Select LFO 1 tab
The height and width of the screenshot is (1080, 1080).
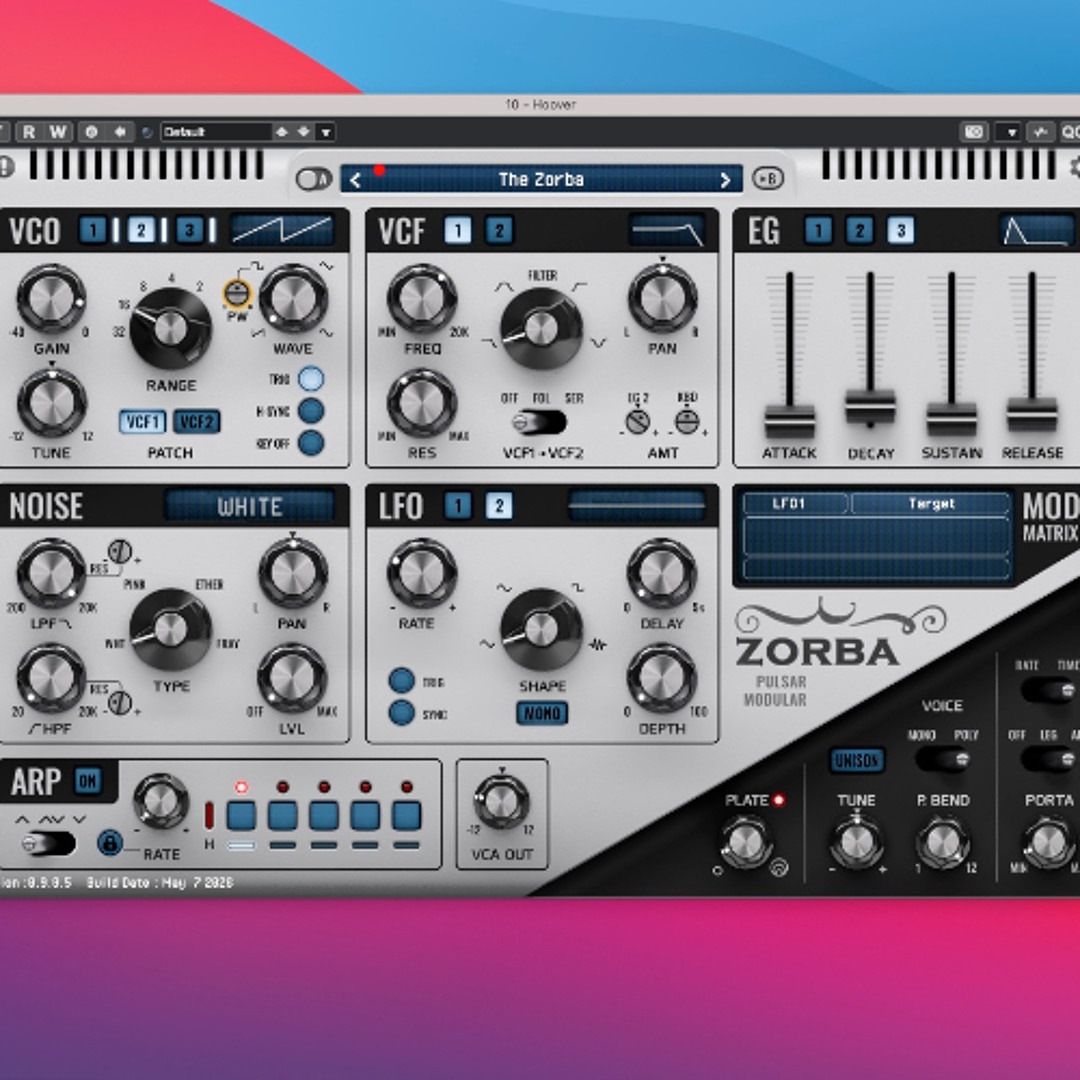pos(457,506)
